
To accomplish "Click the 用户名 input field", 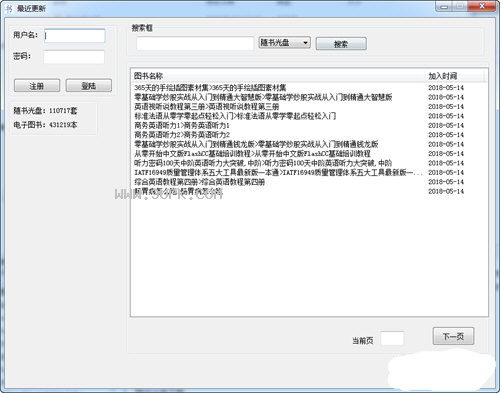I will [x=75, y=36].
